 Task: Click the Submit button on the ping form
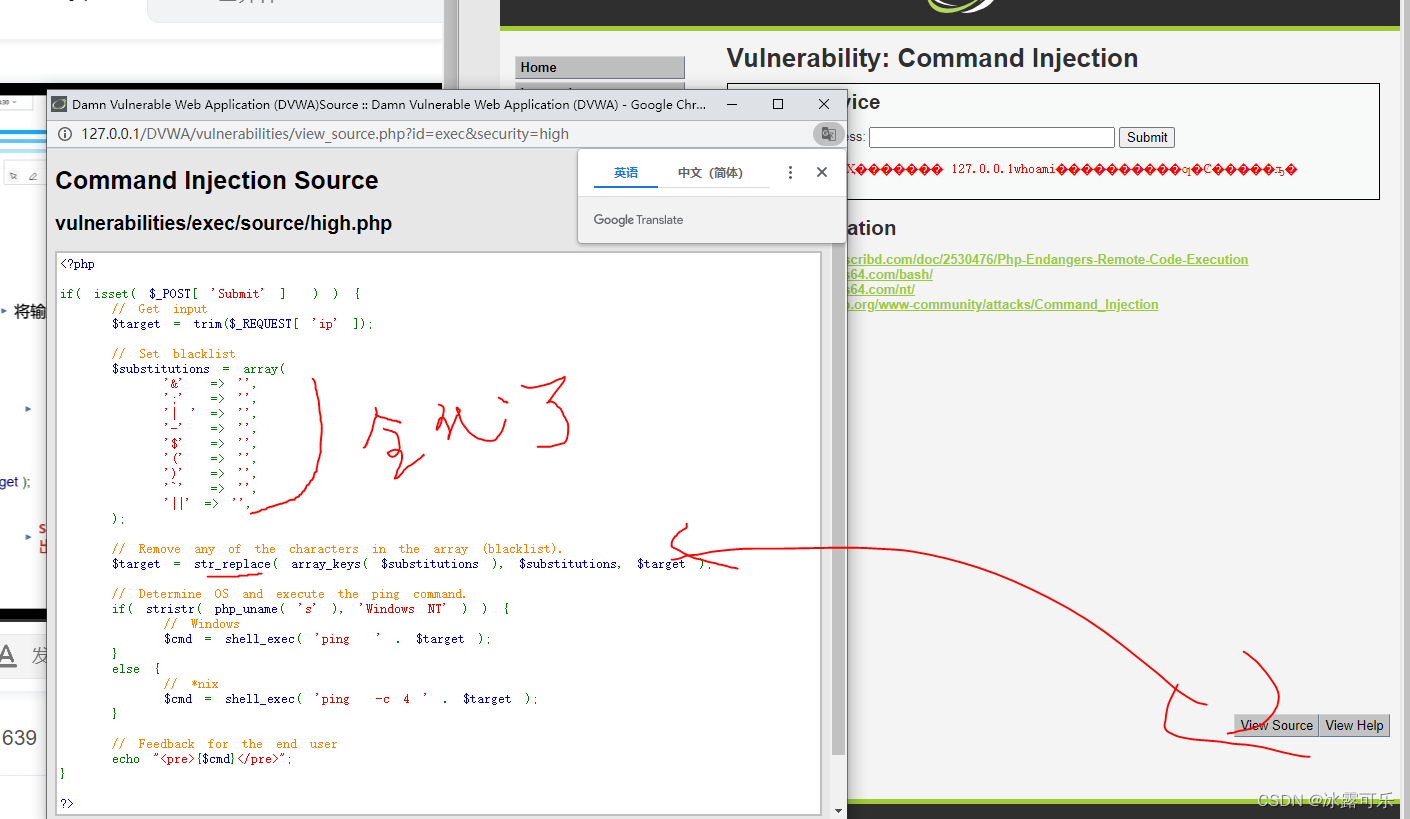pos(1146,137)
